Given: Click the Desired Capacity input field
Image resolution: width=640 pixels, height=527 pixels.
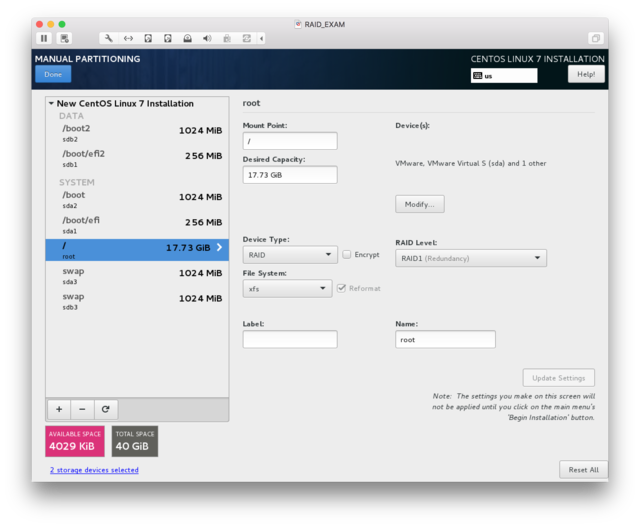Looking at the screenshot, I should click(x=290, y=175).
